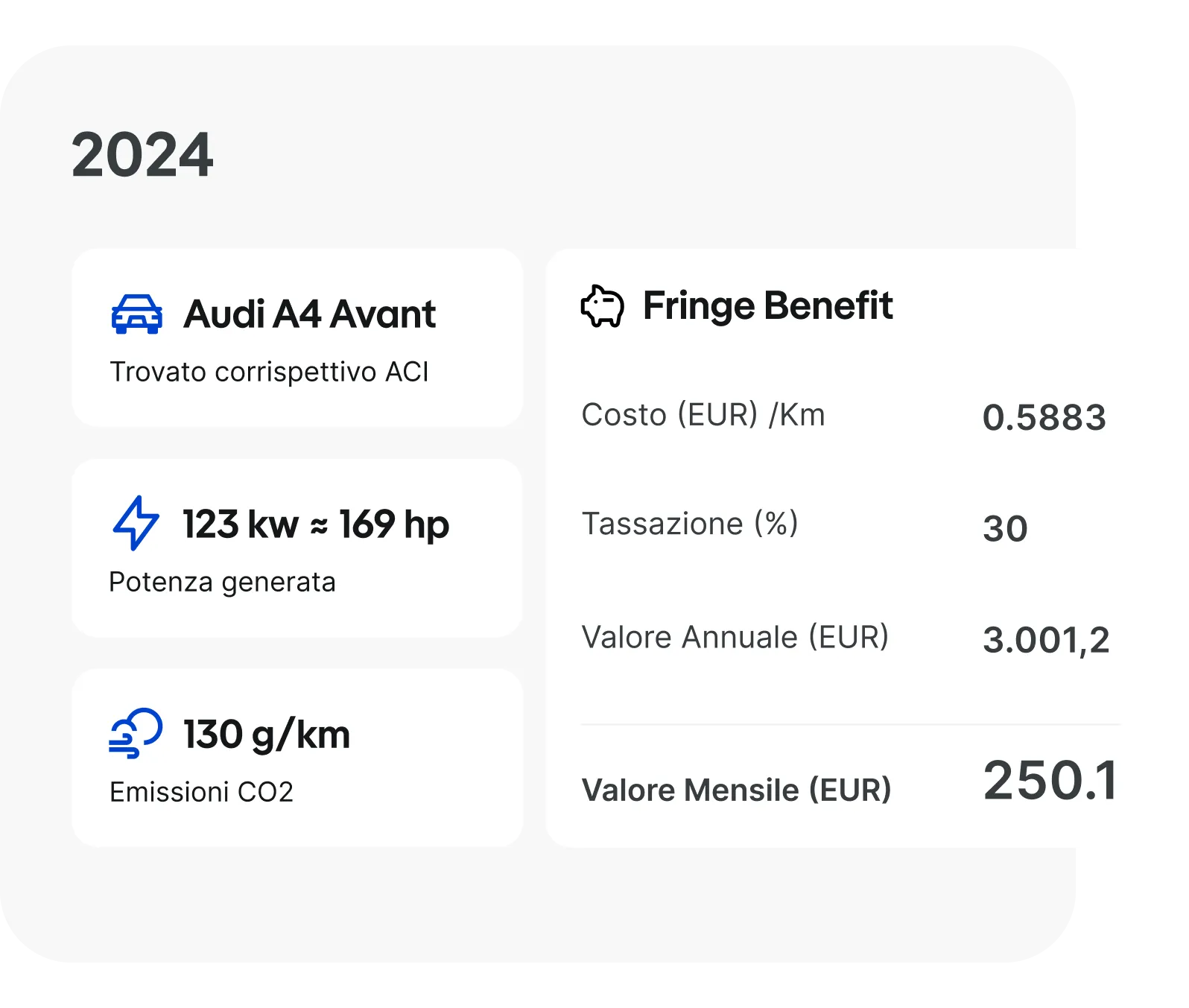Click the piggy bank Fringe Benefit icon

point(602,305)
